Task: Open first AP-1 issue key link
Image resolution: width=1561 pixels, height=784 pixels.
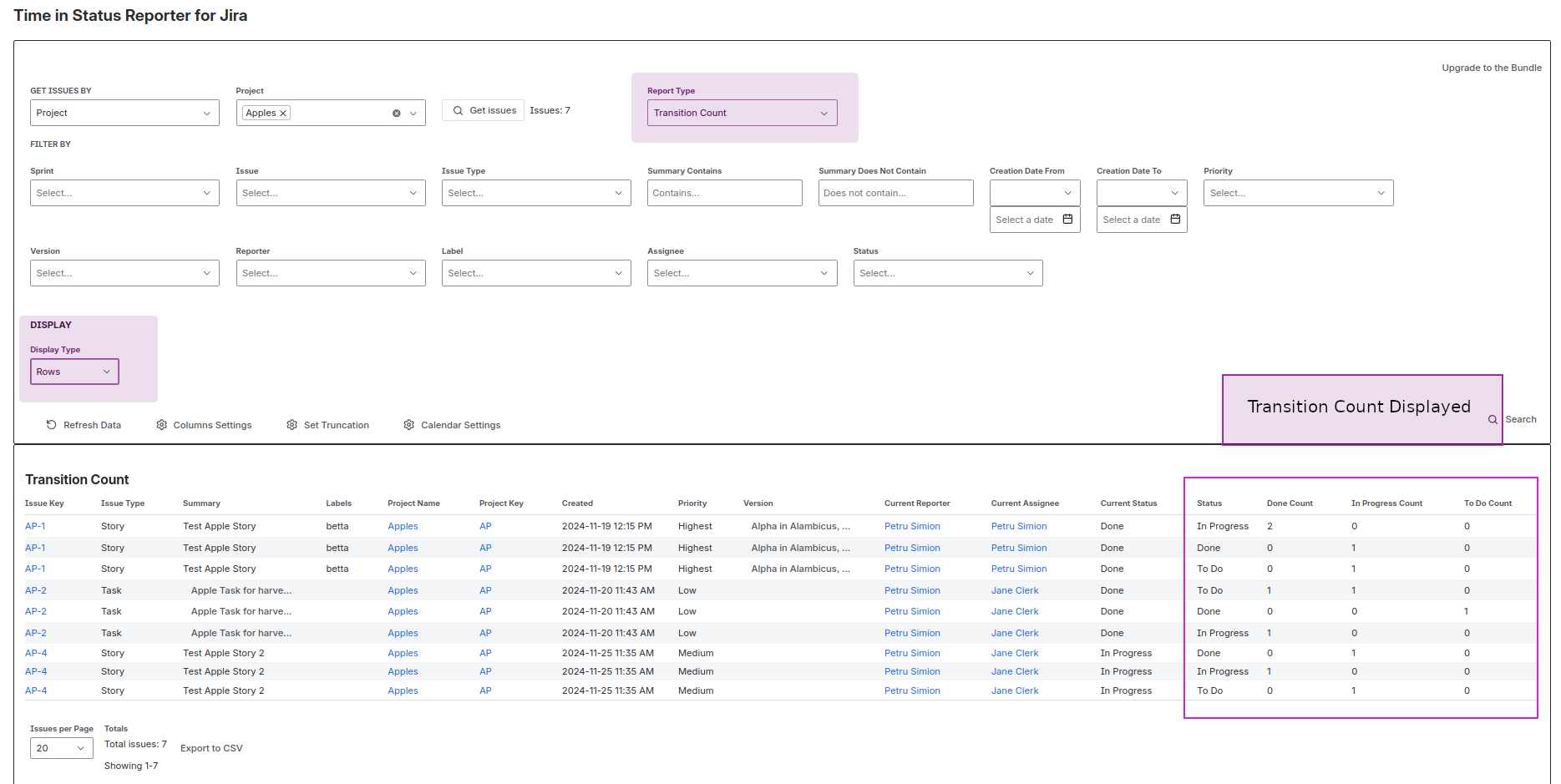Action: click(35, 526)
